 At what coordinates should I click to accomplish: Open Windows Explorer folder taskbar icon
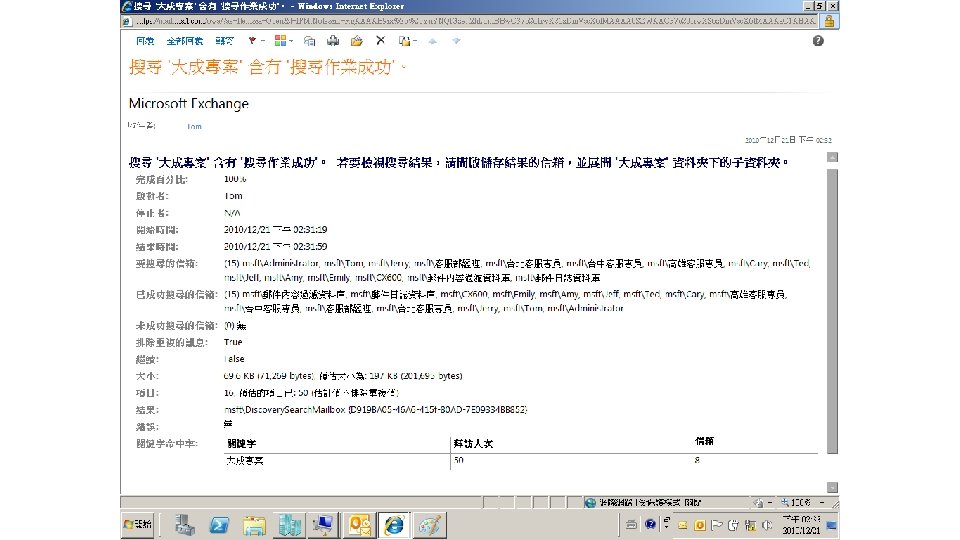point(254,525)
